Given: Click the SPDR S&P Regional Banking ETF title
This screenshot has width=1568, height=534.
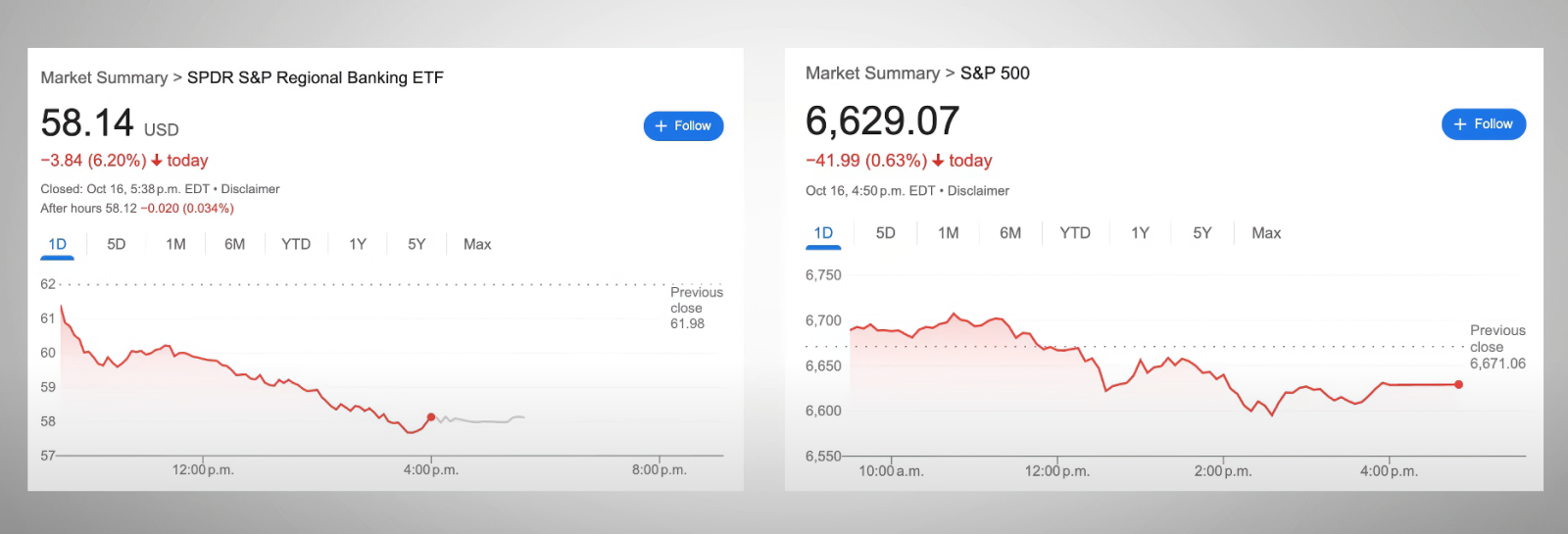Looking at the screenshot, I should tap(316, 77).
